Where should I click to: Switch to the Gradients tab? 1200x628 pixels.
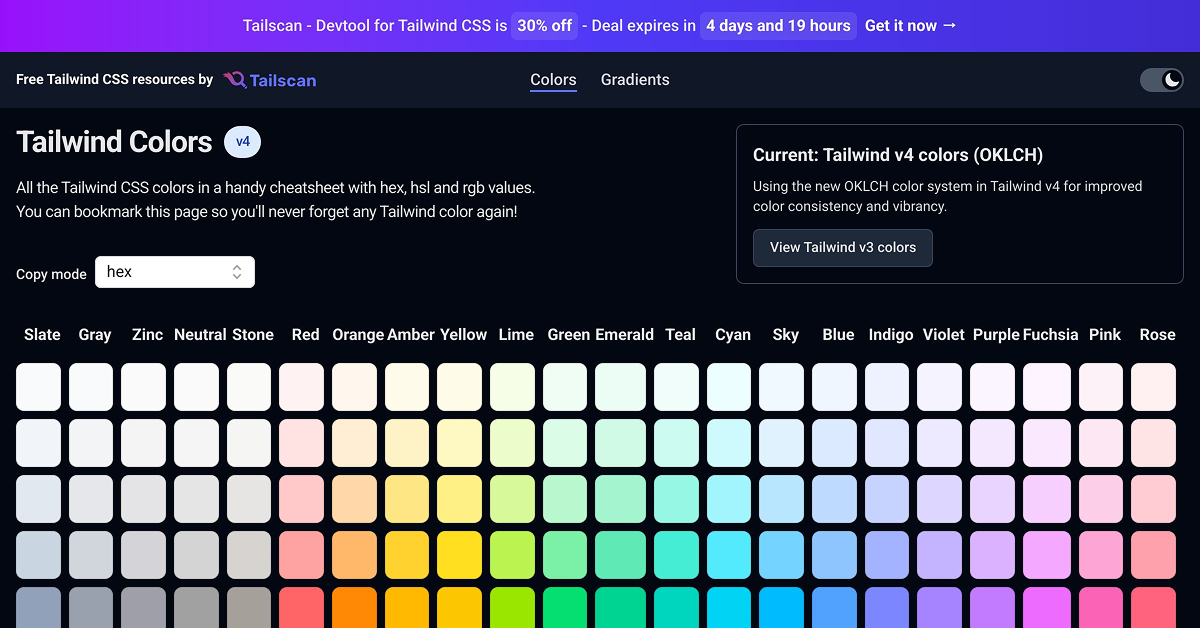click(x=635, y=79)
